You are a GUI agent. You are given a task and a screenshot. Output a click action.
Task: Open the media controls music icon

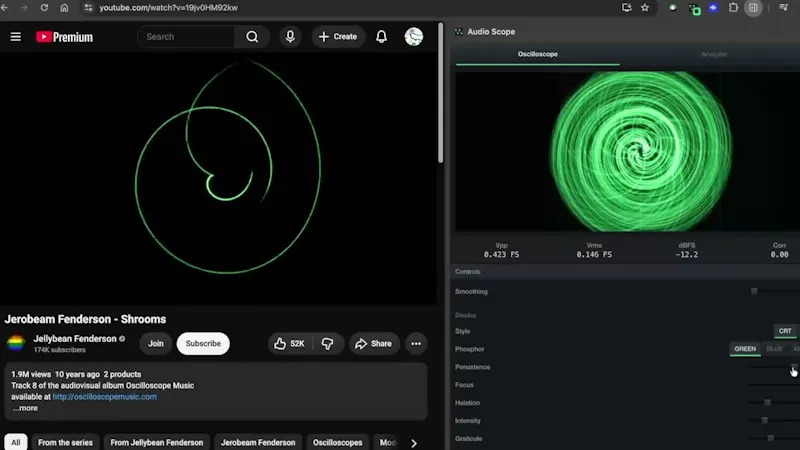point(784,7)
